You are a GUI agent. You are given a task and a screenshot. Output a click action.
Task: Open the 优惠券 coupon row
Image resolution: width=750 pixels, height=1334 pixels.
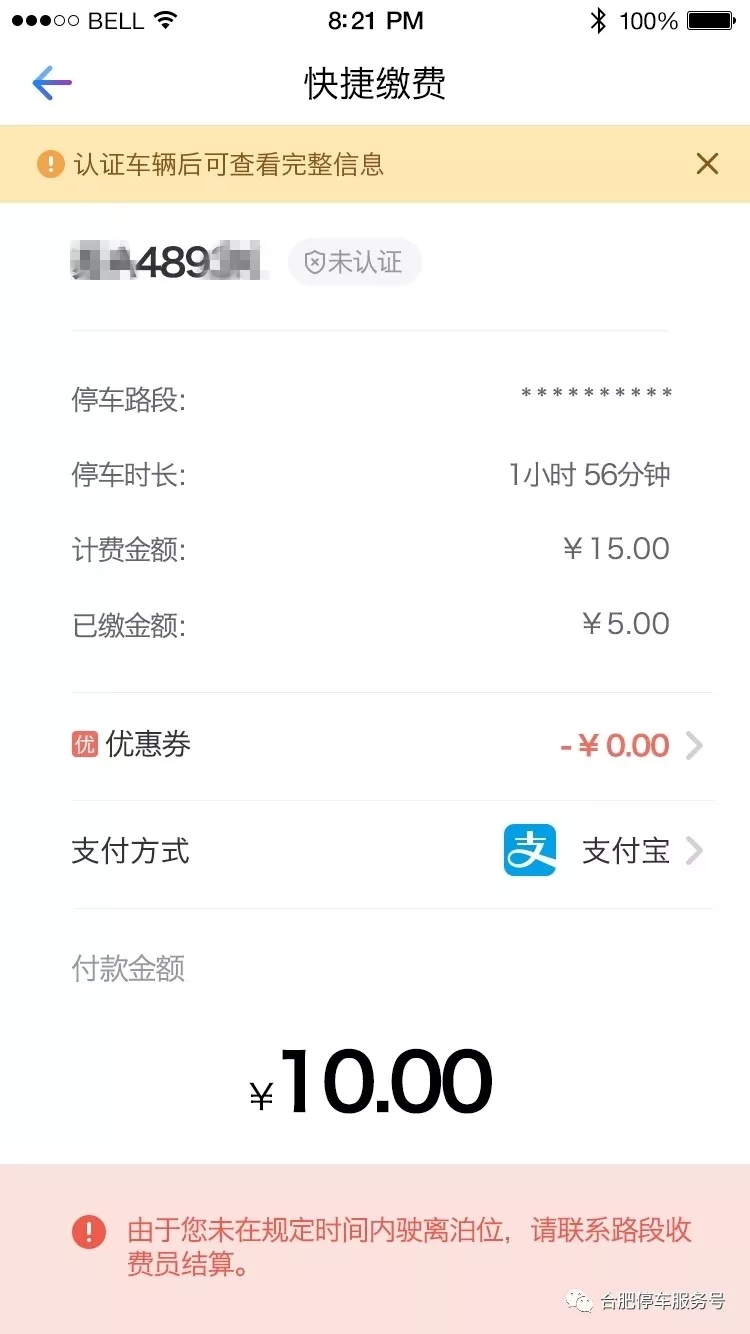click(x=148, y=744)
